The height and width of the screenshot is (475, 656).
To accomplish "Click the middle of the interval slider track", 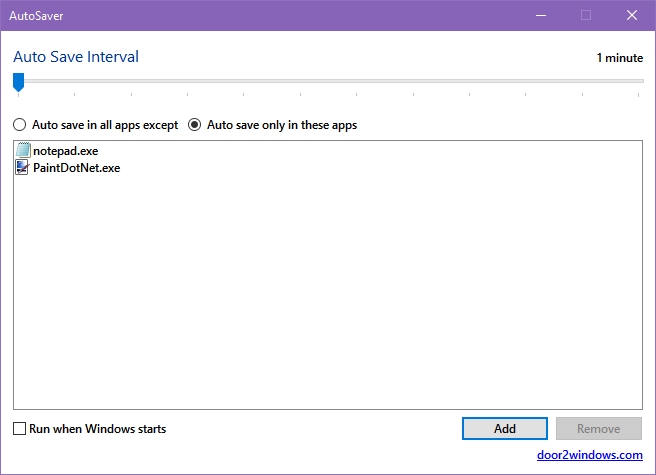I will 328,81.
